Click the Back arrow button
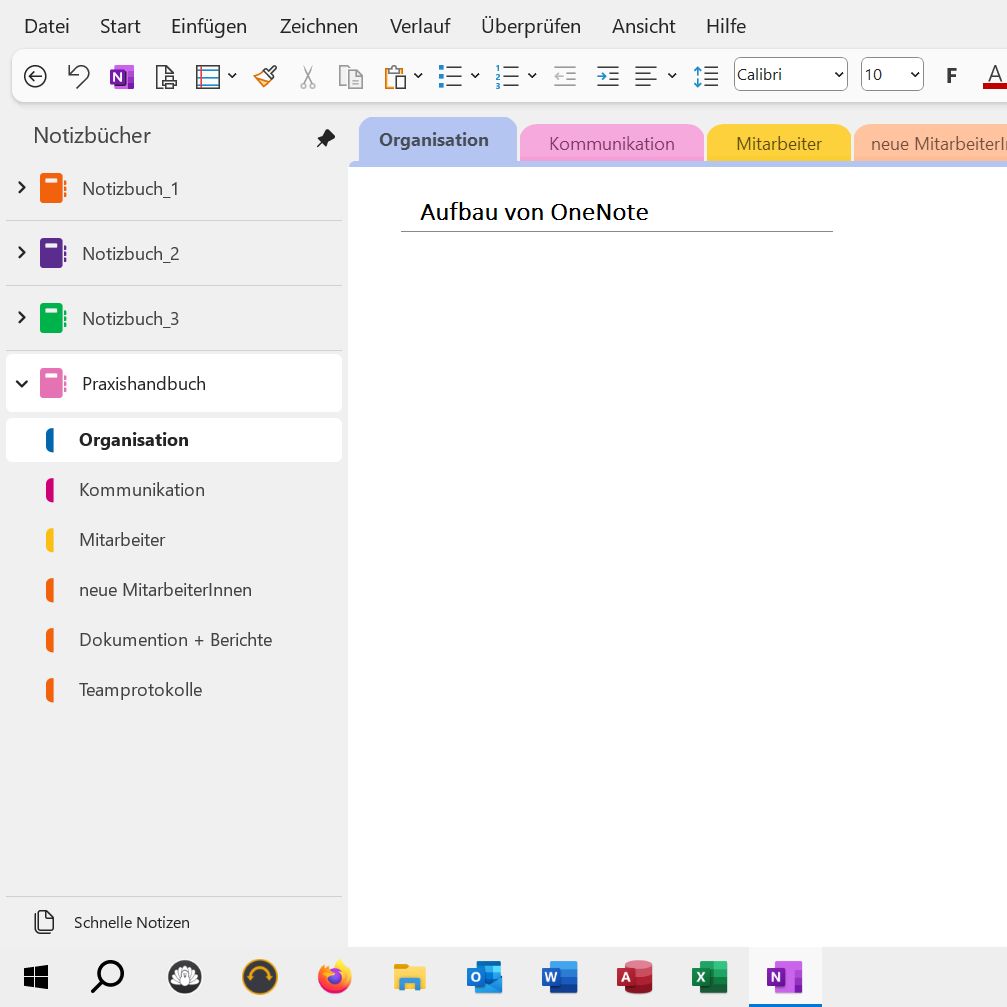1007x1007 pixels. pos(35,76)
